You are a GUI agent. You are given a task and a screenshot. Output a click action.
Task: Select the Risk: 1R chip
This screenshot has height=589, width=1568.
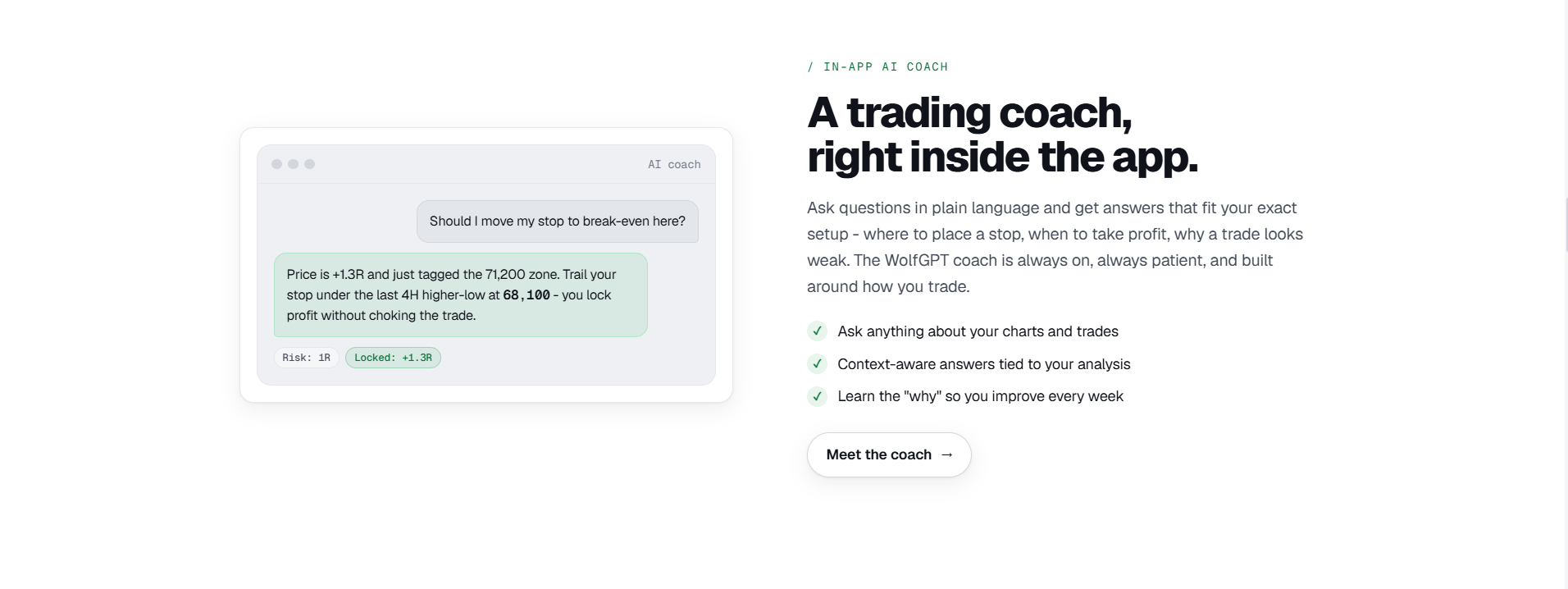[306, 358]
